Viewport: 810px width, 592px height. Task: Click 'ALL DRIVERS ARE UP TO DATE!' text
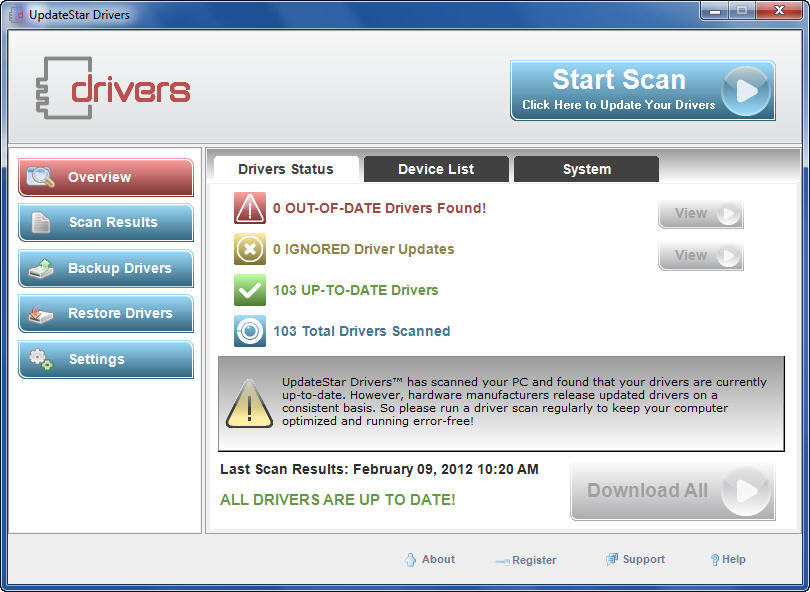338,500
